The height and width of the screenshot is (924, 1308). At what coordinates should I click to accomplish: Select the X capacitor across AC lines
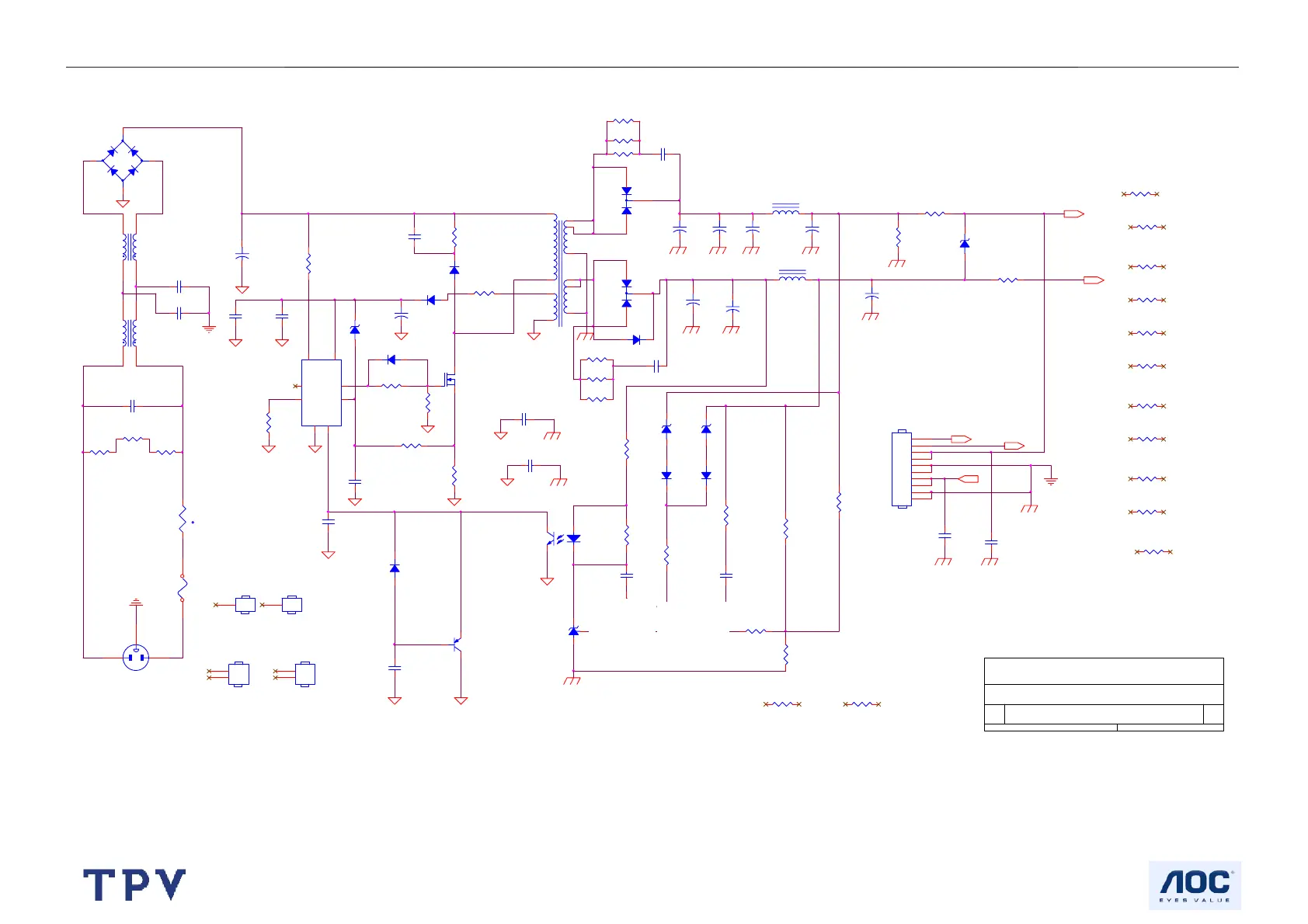coord(133,406)
